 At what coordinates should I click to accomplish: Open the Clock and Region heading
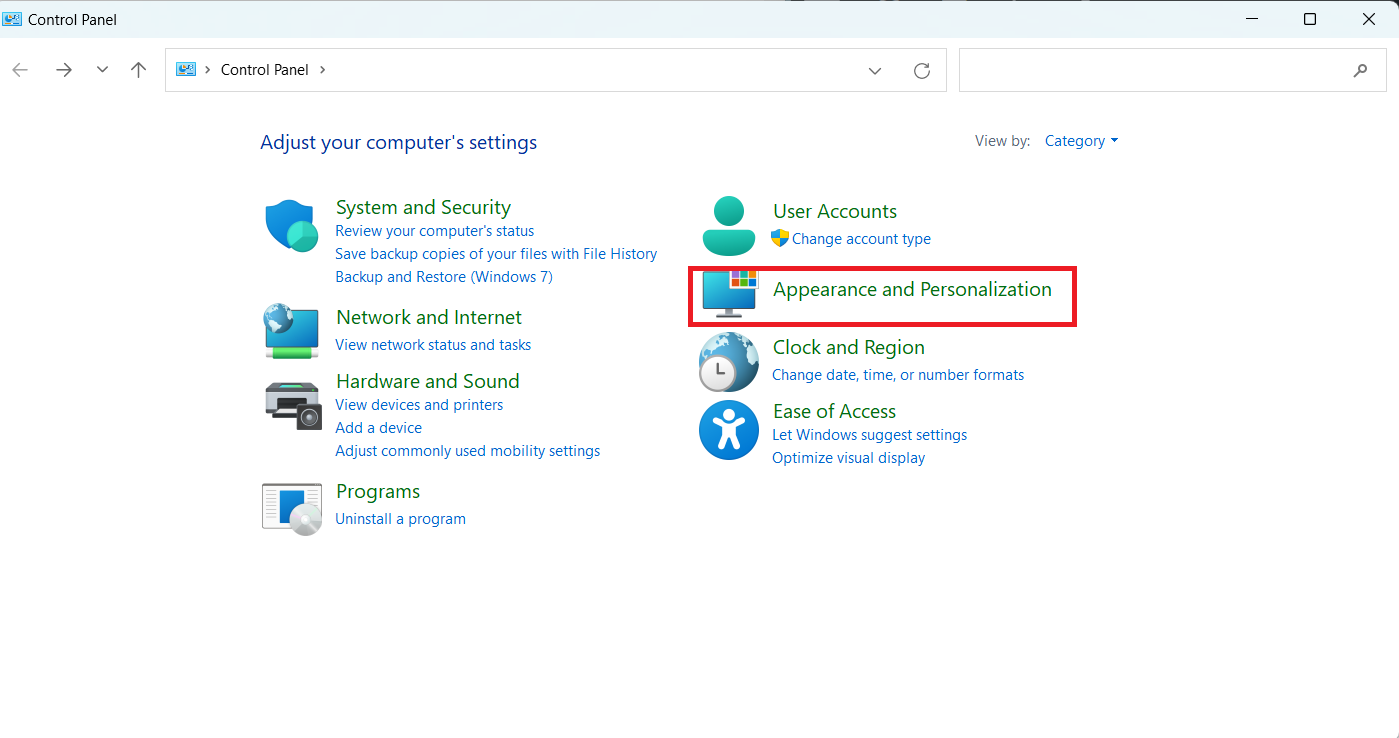[x=849, y=347]
